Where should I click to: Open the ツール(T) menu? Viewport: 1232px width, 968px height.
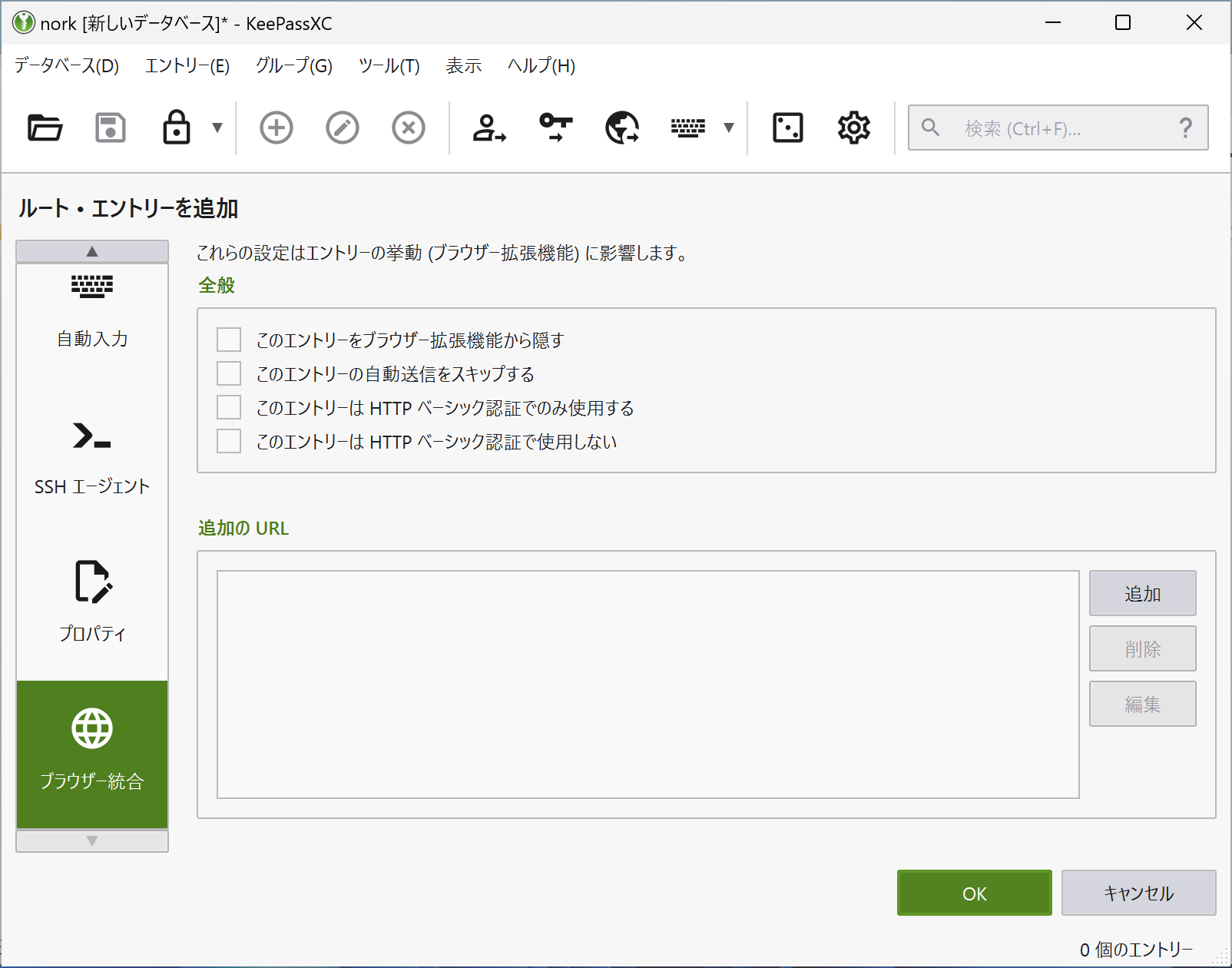pos(389,66)
